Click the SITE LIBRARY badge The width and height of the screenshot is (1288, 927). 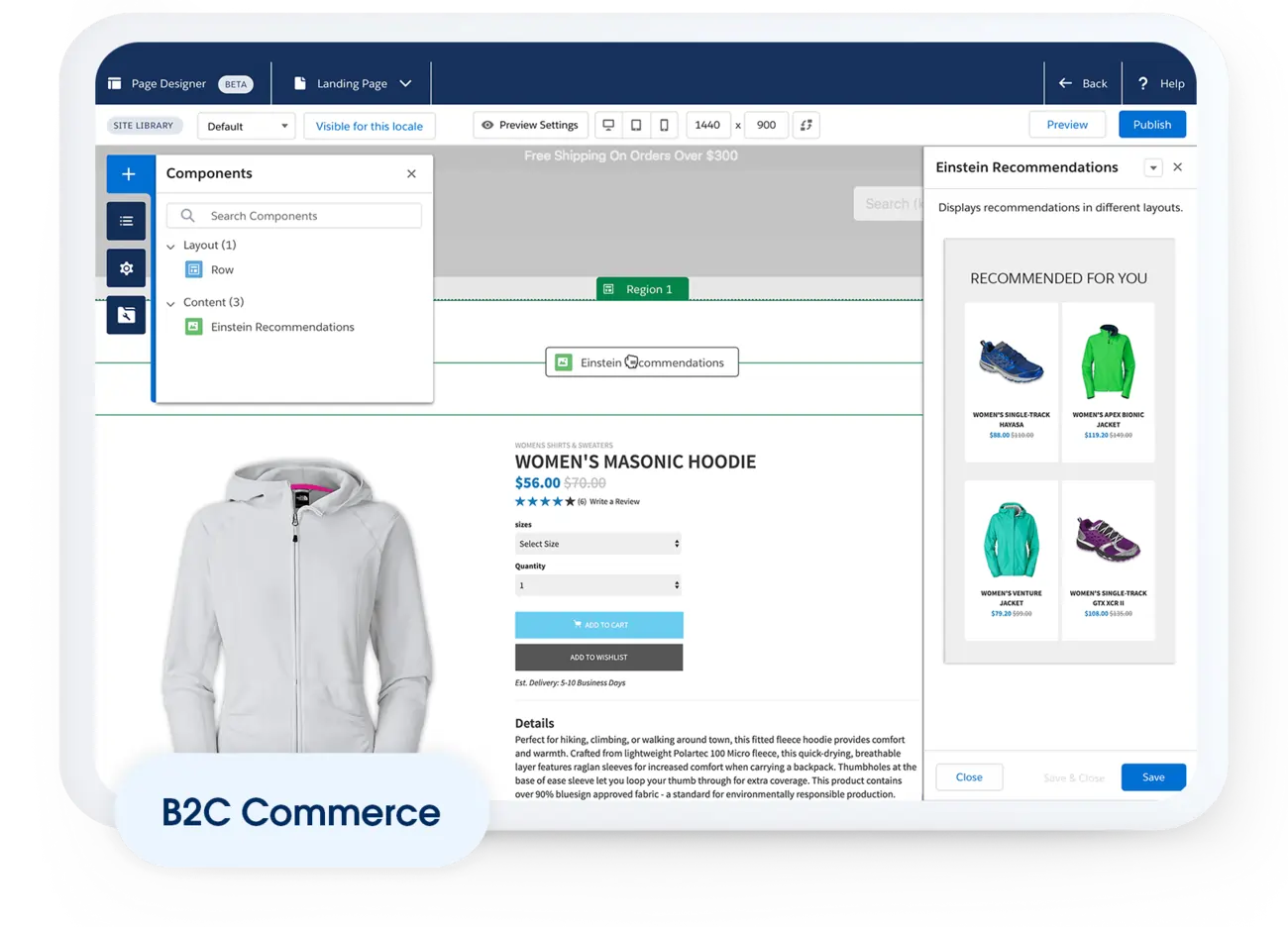144,126
